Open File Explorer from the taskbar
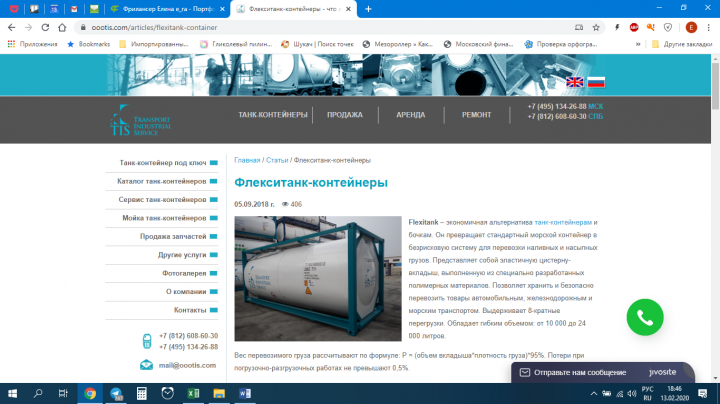This screenshot has height=404, width=720. (219, 393)
